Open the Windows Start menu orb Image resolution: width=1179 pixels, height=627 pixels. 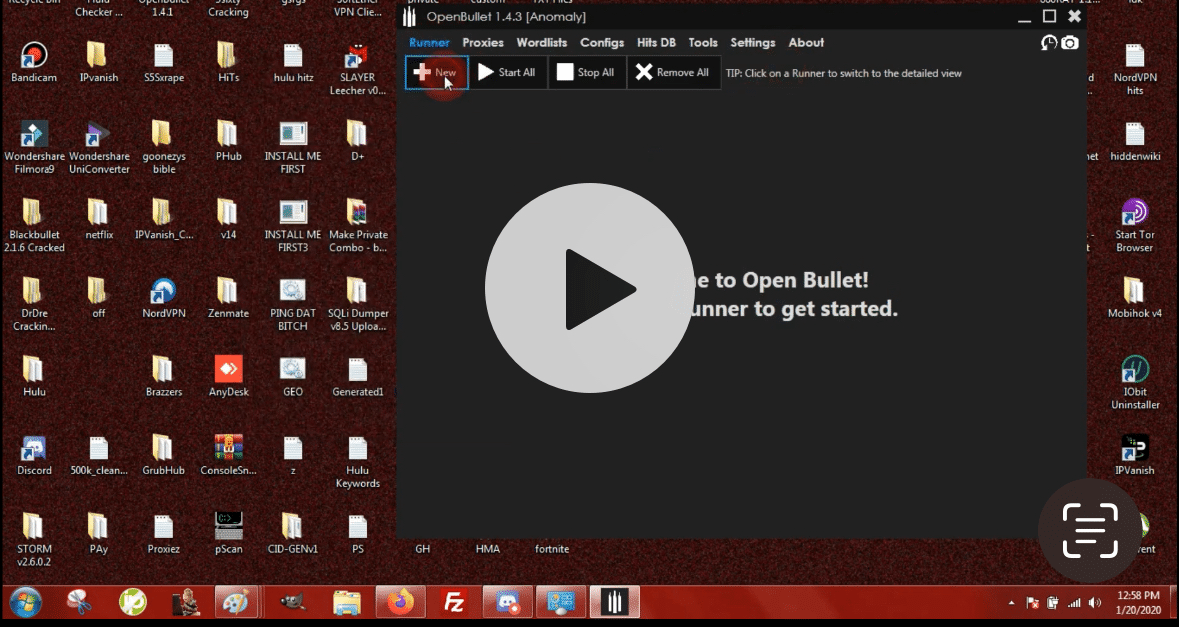[x=26, y=602]
